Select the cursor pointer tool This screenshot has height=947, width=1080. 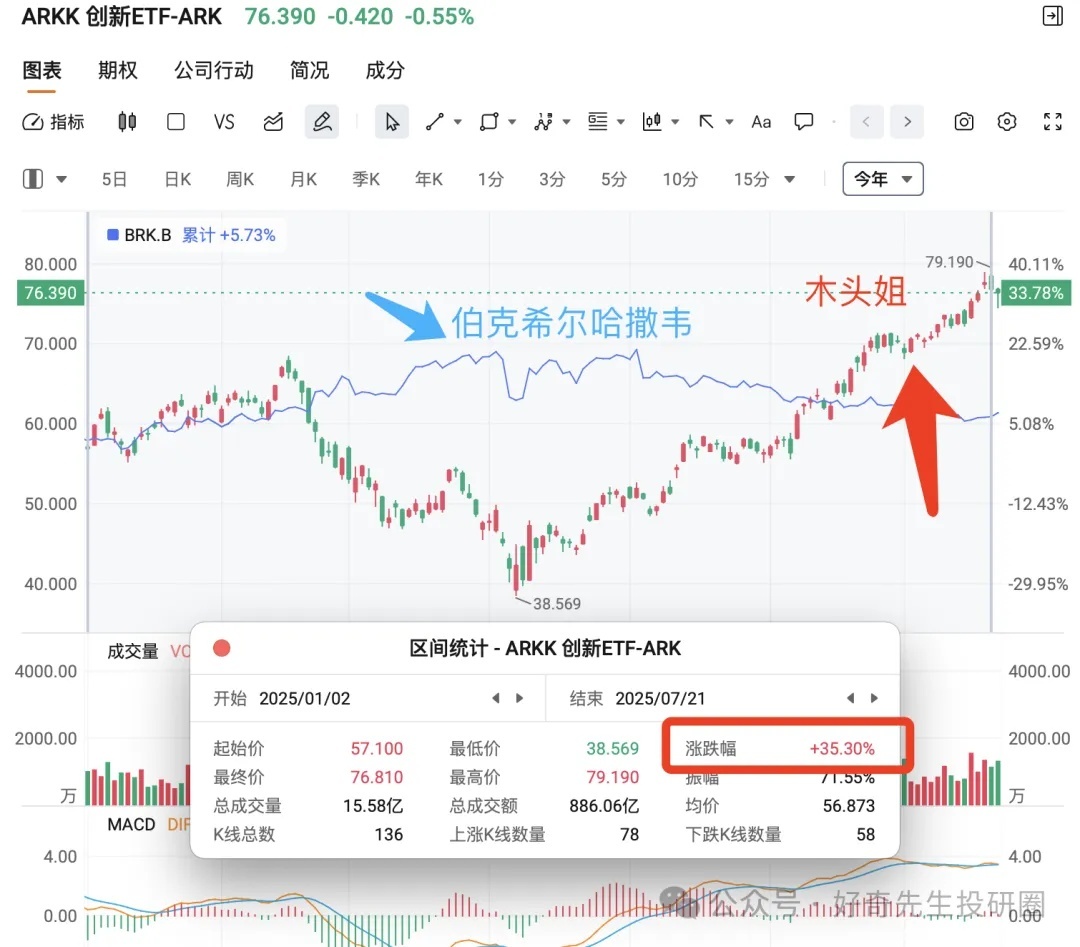[x=392, y=122]
